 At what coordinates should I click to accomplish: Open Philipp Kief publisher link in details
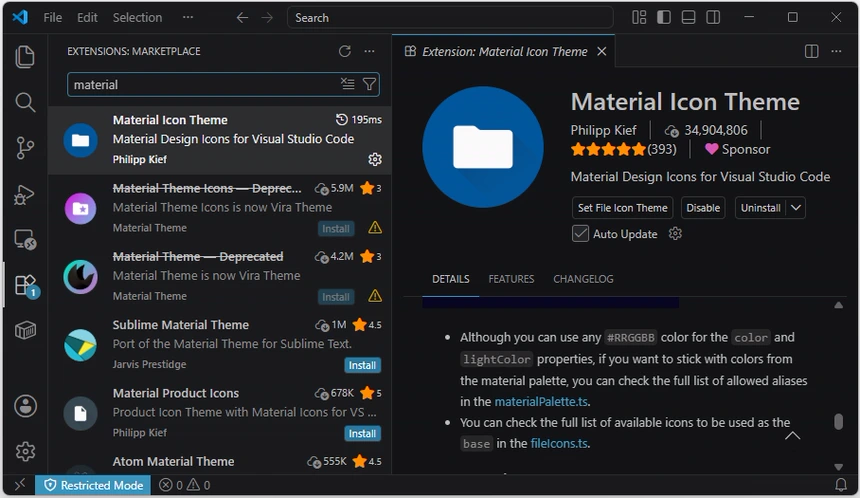[x=603, y=130]
